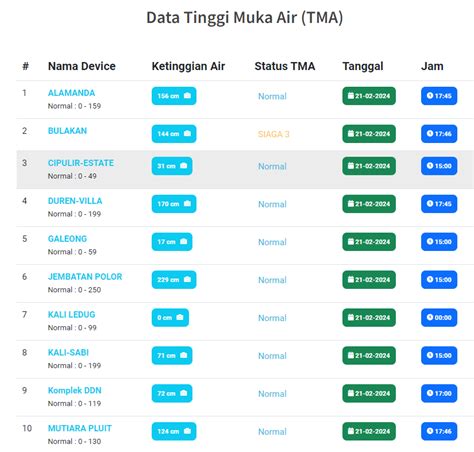The height and width of the screenshot is (452, 474).
Task: Click camera icon on BULAKAN 144 cm badge
Action: (187, 134)
